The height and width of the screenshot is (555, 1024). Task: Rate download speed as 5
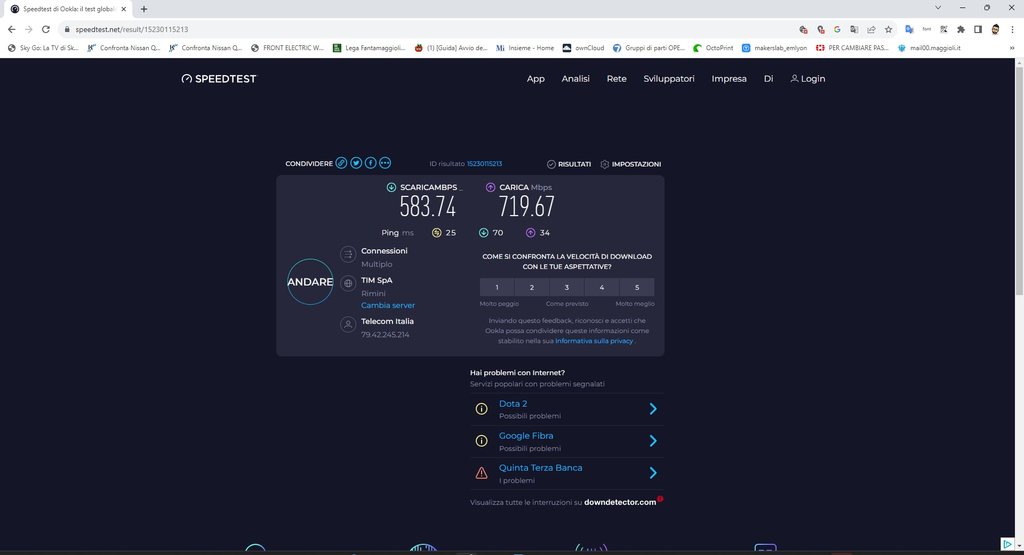point(636,287)
